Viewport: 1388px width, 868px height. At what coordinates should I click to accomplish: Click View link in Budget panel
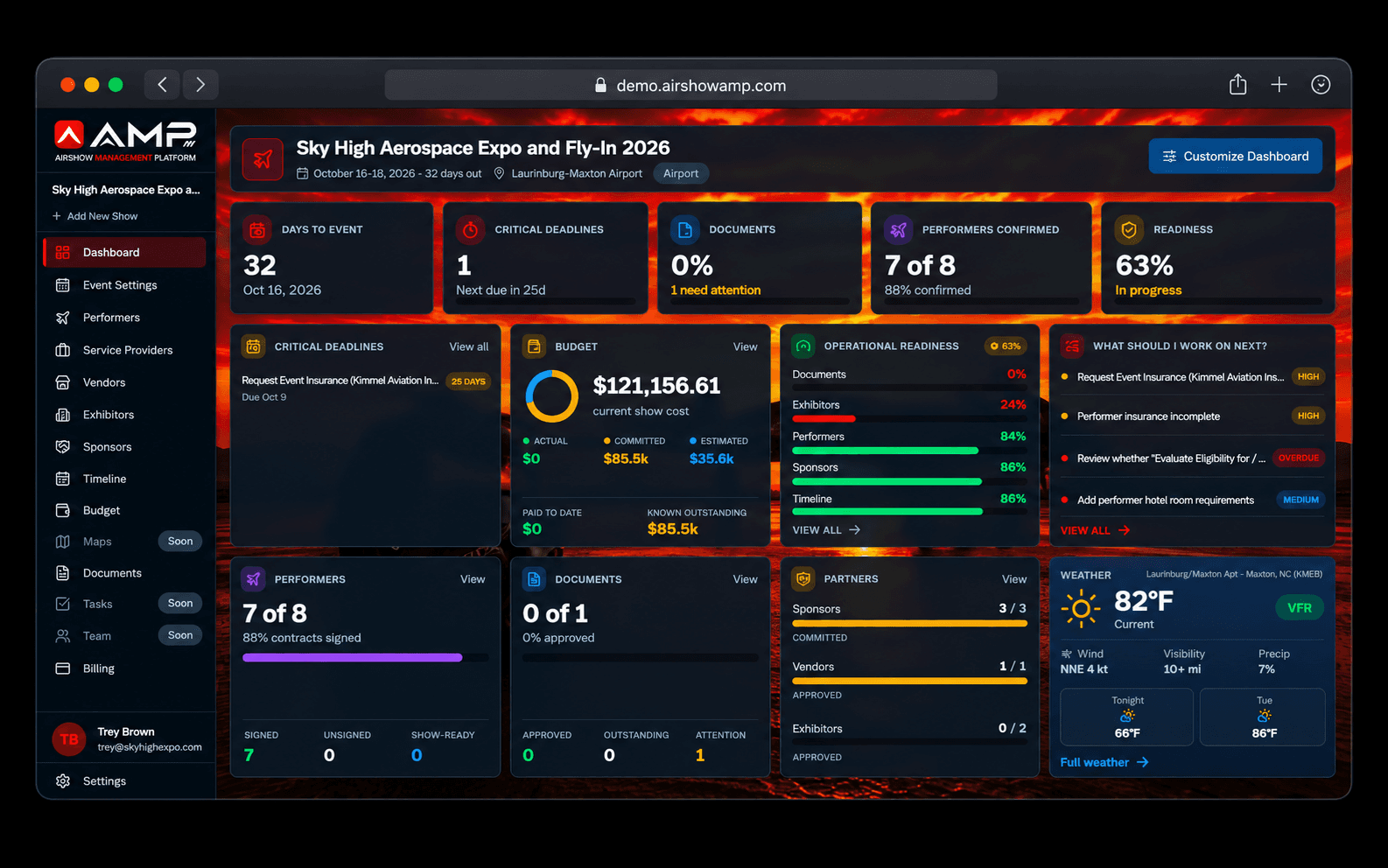pos(746,346)
